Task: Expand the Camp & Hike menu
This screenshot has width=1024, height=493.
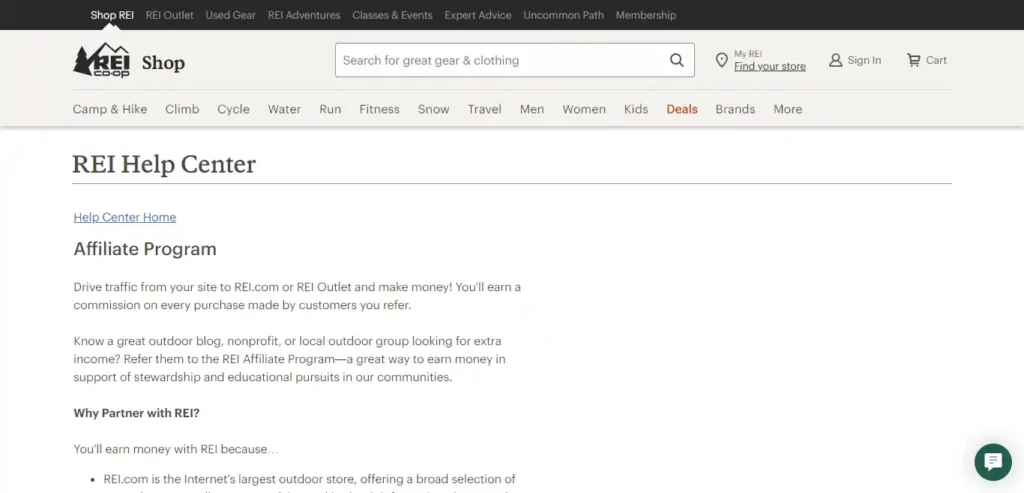Action: [x=110, y=109]
